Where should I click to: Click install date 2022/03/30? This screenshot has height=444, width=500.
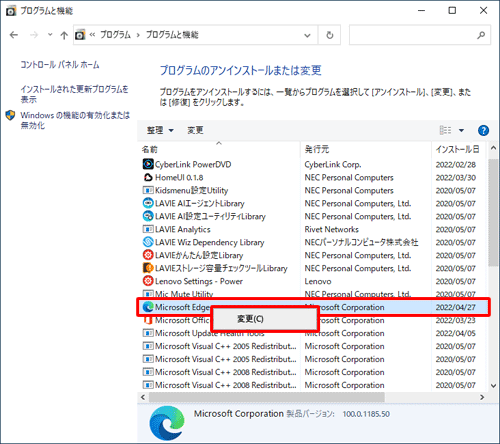point(456,177)
